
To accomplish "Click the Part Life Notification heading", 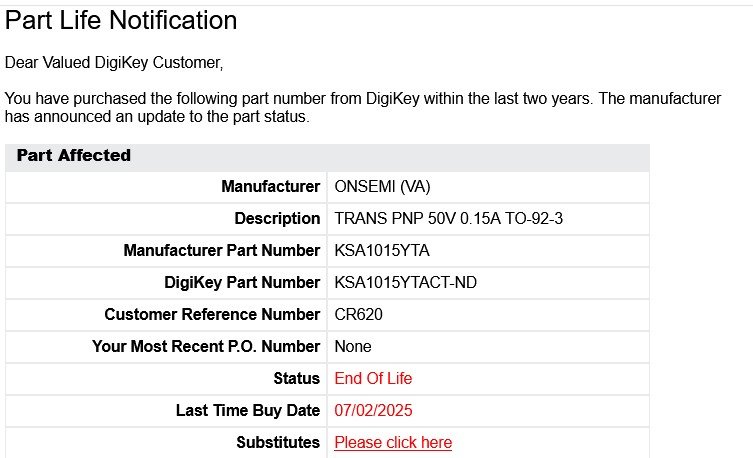I will coord(121,21).
